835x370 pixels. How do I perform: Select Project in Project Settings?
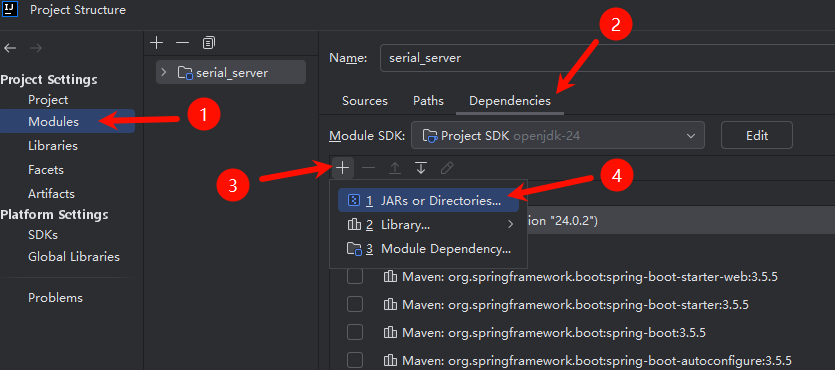(x=48, y=100)
